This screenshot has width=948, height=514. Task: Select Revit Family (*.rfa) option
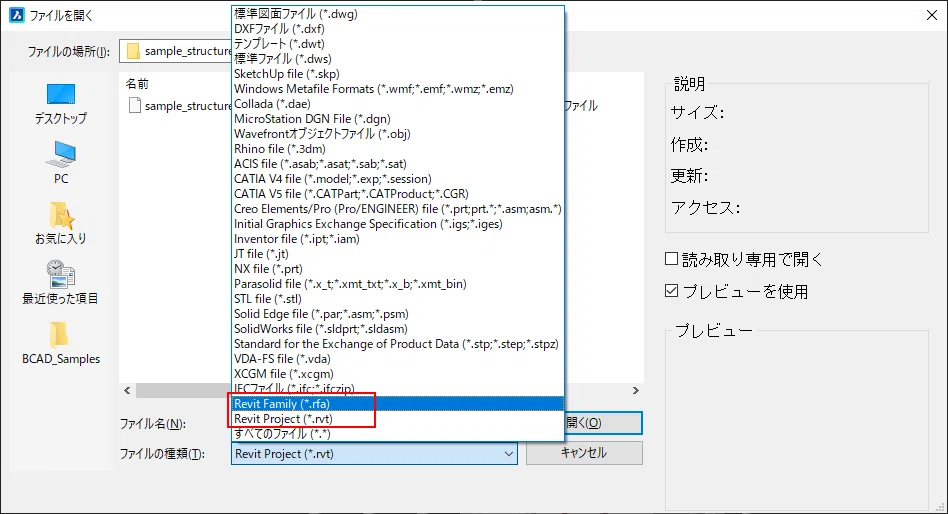tap(398, 404)
